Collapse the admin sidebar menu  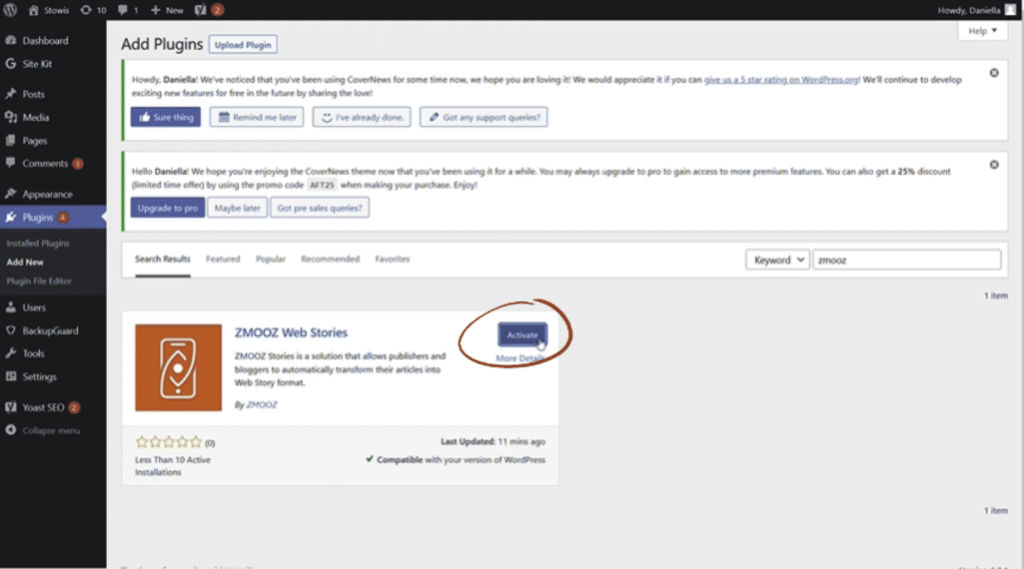click(51, 431)
